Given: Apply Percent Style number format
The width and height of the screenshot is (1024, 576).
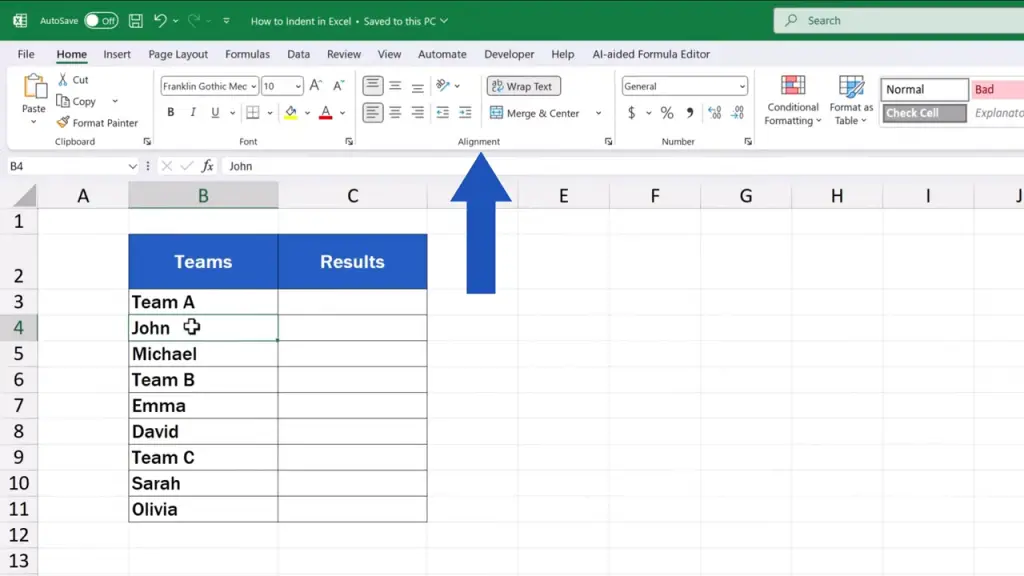Looking at the screenshot, I should (667, 113).
